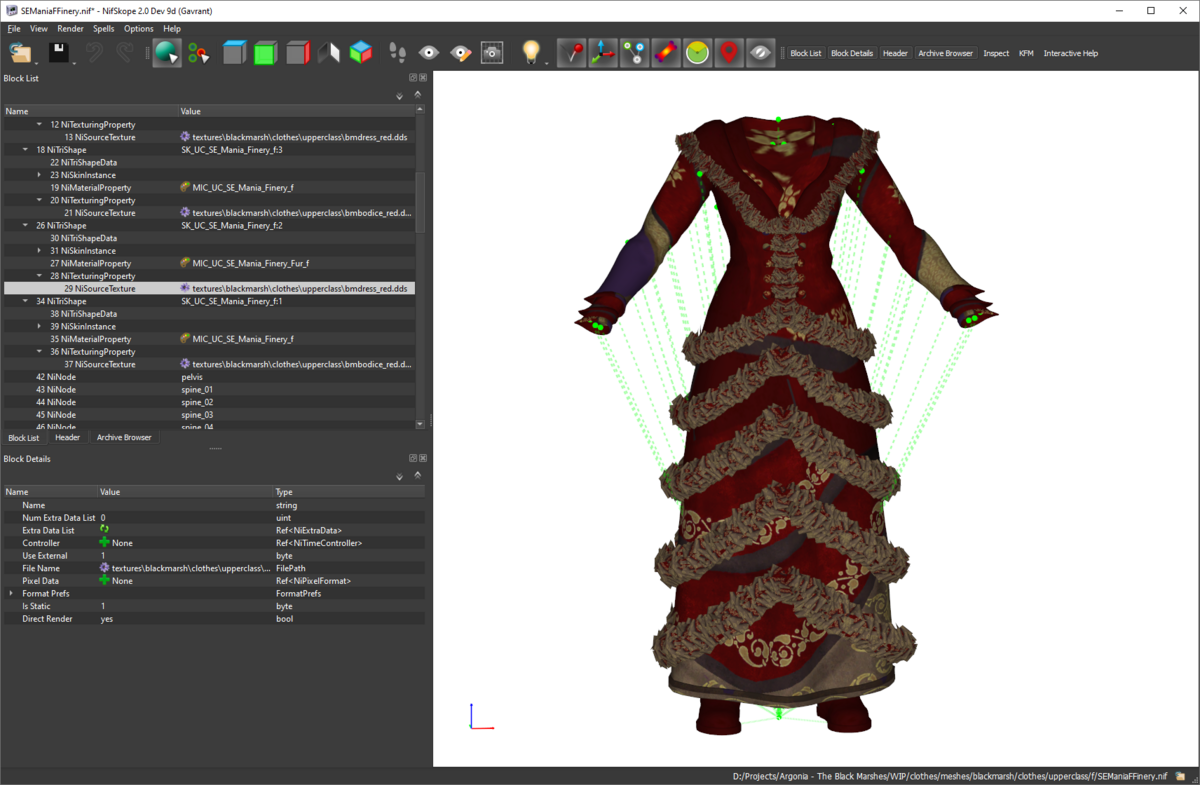
Task: Click the light bulb lighting icon
Action: [x=531, y=52]
